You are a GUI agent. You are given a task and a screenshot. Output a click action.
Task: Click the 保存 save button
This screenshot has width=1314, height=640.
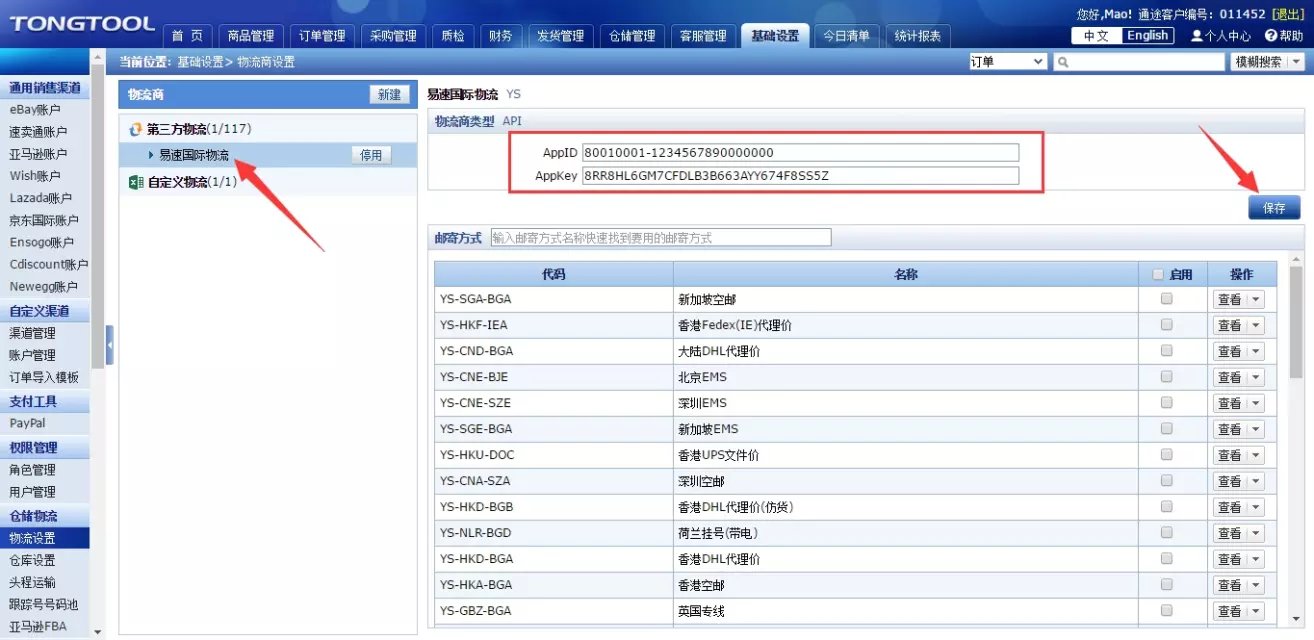(1274, 208)
